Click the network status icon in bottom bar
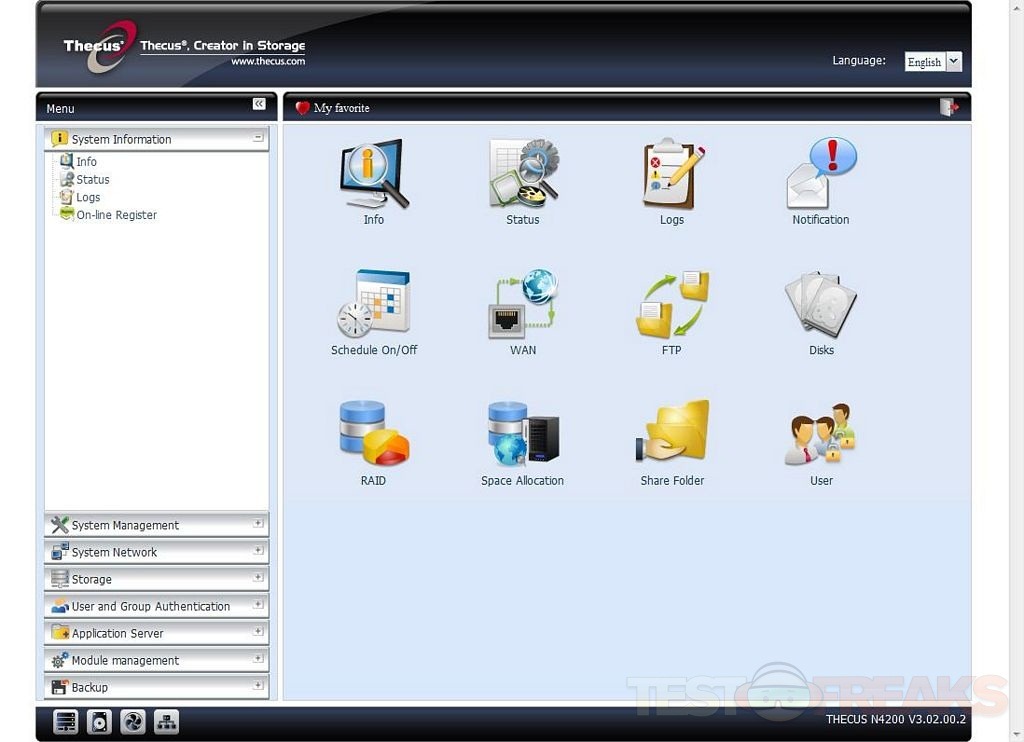Viewport: 1024px width, 742px height. [166, 722]
